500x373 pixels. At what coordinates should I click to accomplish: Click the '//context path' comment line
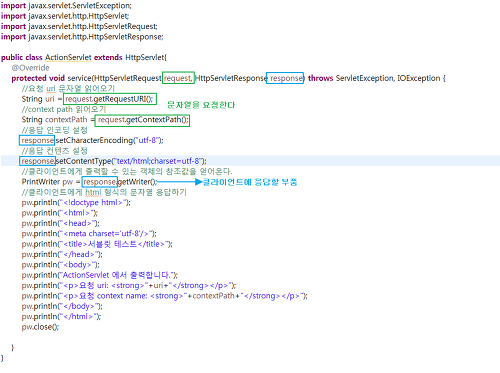coord(64,109)
